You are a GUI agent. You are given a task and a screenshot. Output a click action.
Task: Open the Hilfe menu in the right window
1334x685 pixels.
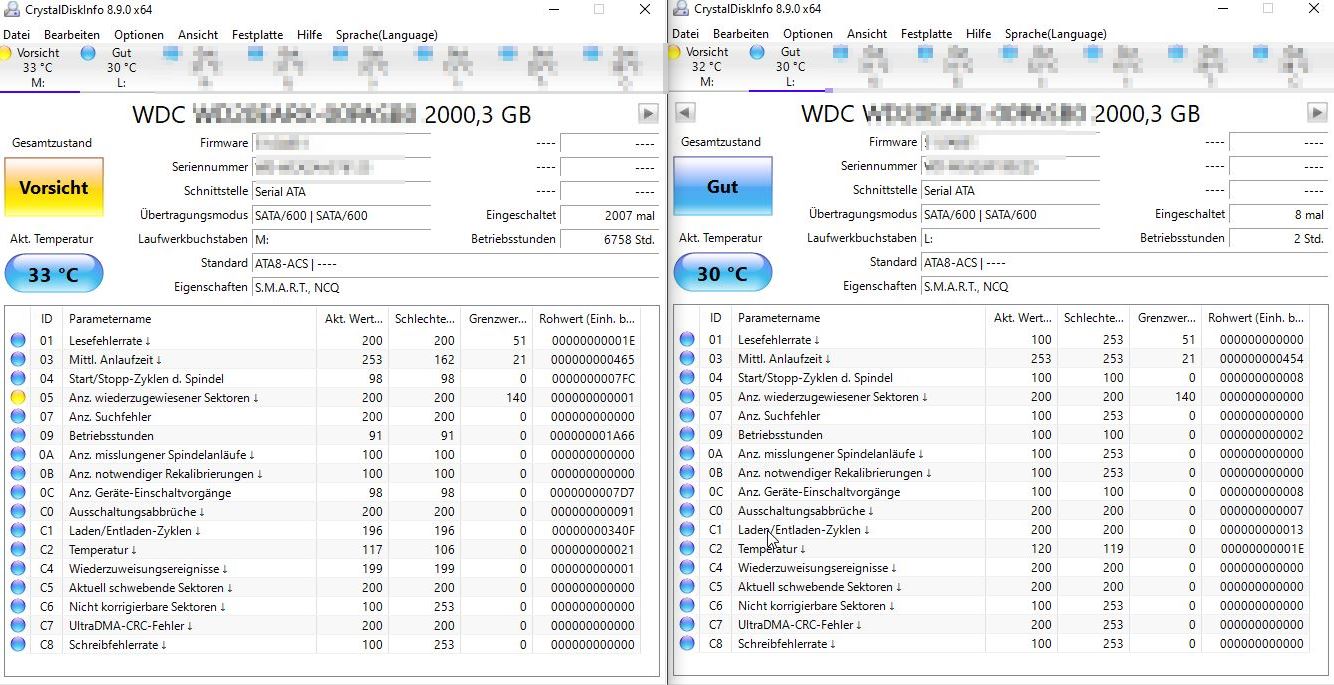click(x=978, y=34)
